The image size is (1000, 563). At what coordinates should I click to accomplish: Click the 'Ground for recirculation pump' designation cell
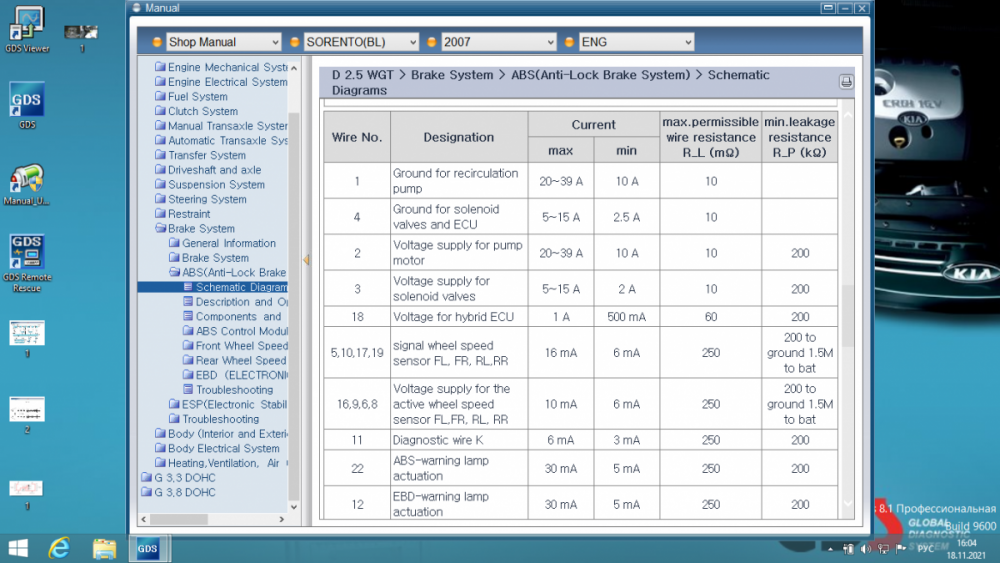tap(459, 181)
